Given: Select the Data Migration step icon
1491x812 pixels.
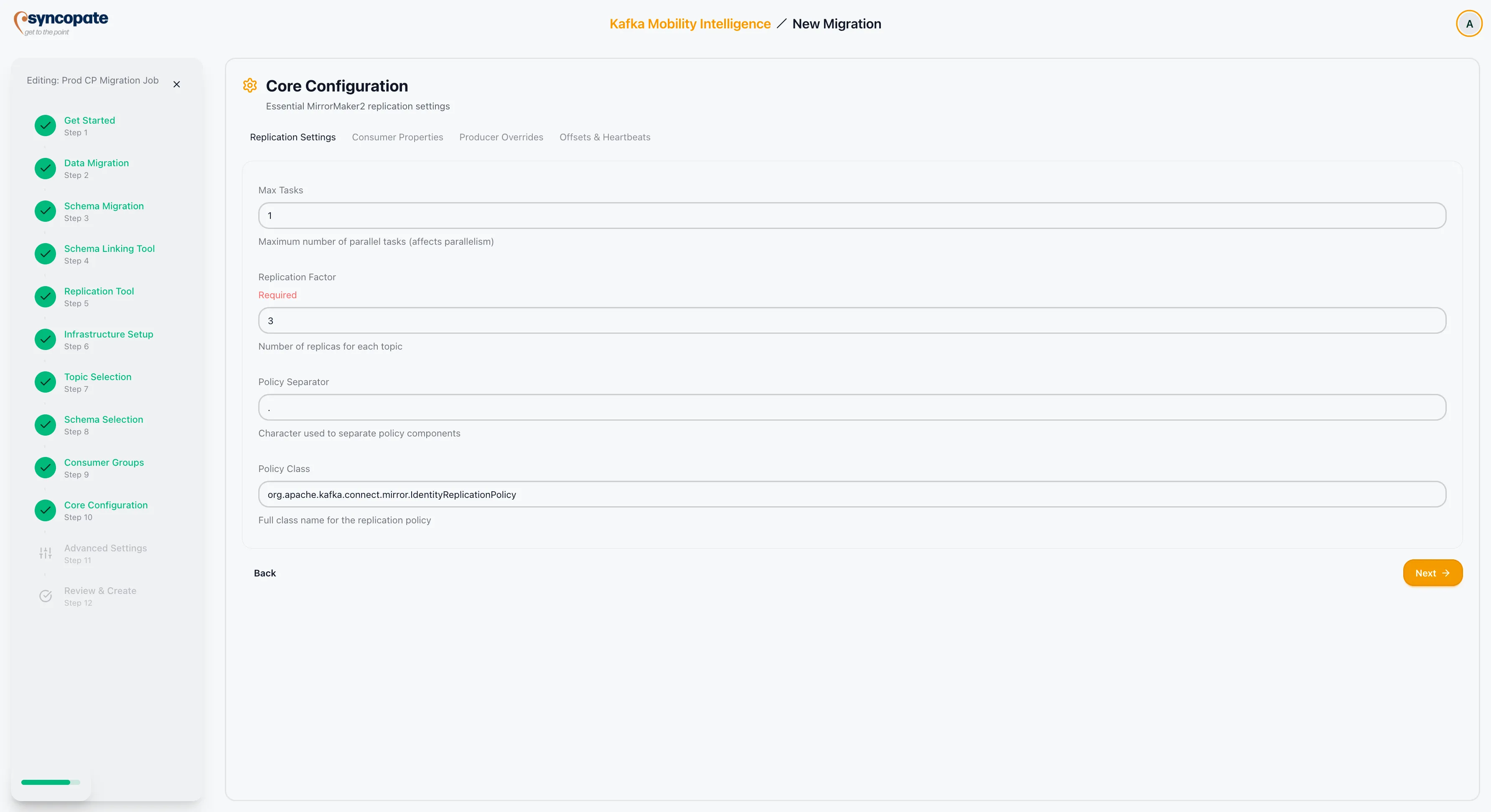Looking at the screenshot, I should pyautogui.click(x=45, y=168).
